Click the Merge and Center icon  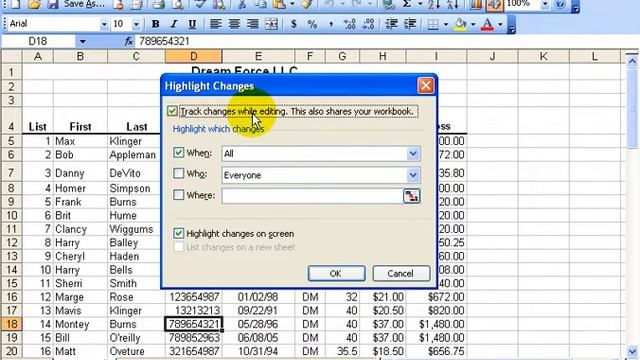[271, 24]
